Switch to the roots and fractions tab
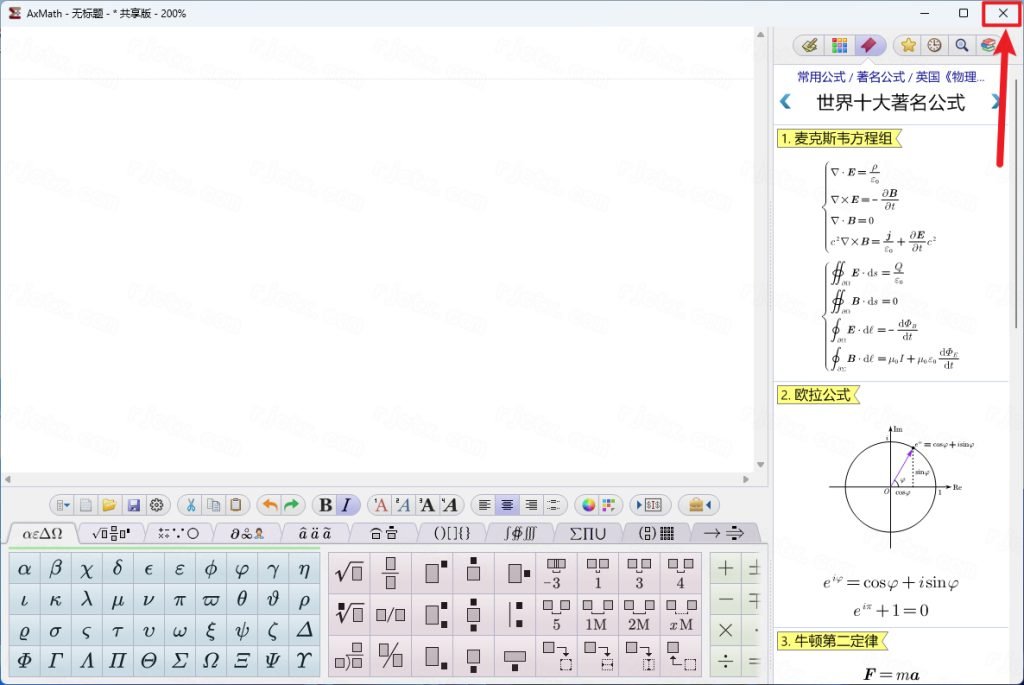This screenshot has width=1024, height=685. (x=111, y=534)
